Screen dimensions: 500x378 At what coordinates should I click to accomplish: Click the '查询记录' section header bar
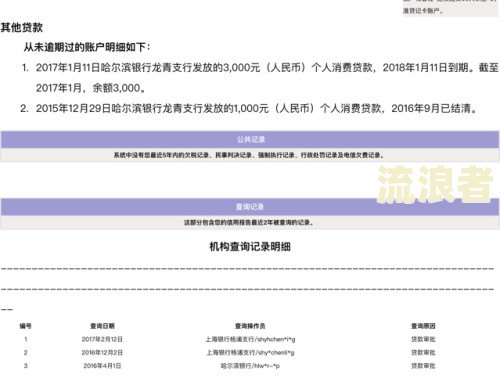(250, 207)
